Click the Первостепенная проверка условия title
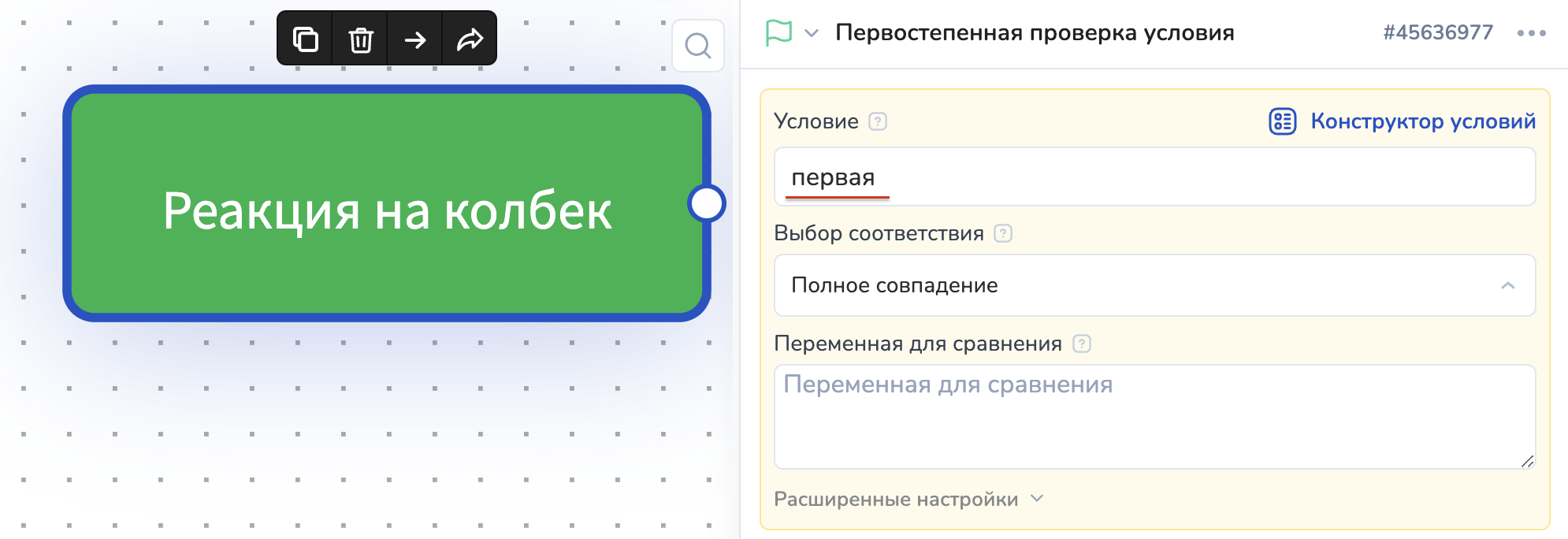The image size is (1568, 539). (1035, 33)
